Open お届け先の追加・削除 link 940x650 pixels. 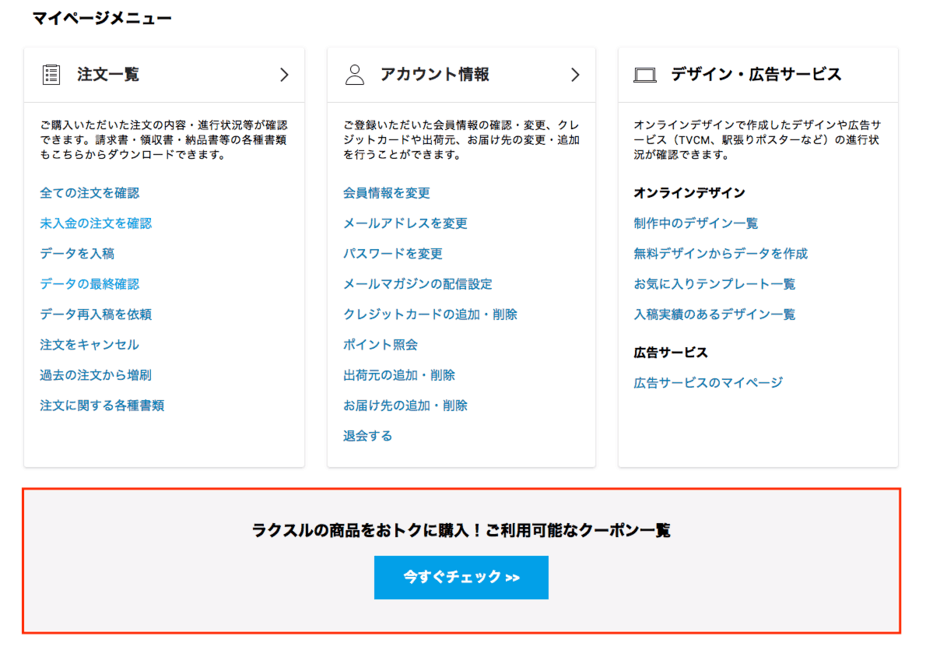[x=405, y=405]
